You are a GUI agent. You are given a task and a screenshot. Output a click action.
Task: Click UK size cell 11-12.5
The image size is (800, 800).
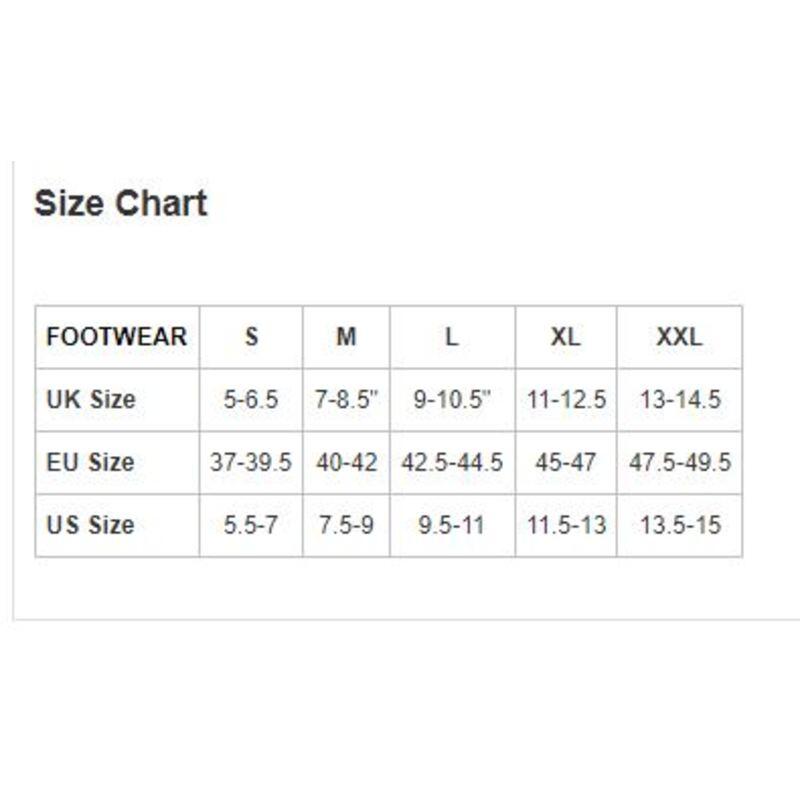click(566, 399)
